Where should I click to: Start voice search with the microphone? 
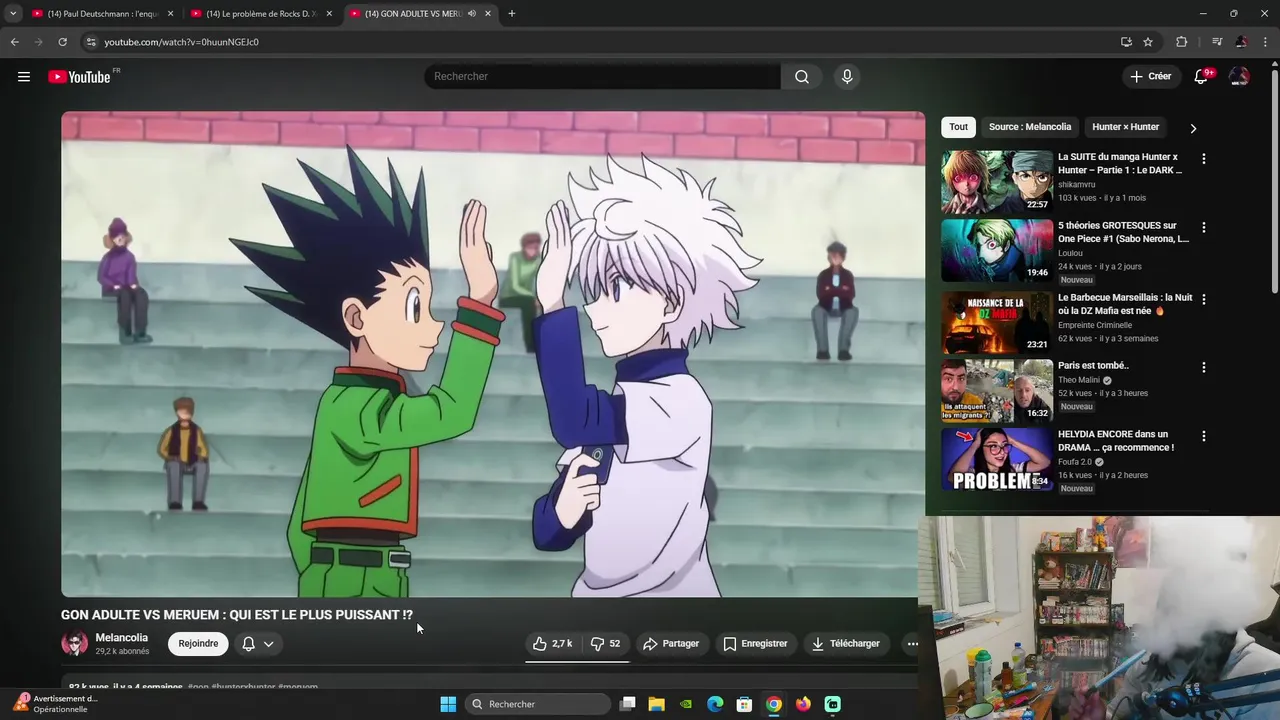[x=847, y=77]
